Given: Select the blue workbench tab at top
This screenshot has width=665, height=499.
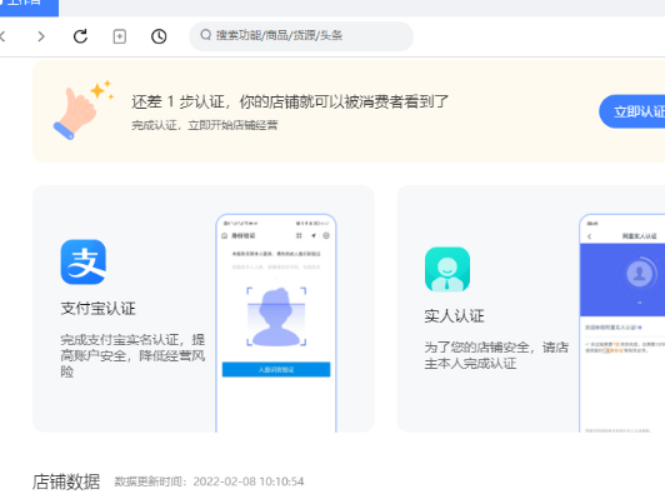Looking at the screenshot, I should pyautogui.click(x=29, y=7).
